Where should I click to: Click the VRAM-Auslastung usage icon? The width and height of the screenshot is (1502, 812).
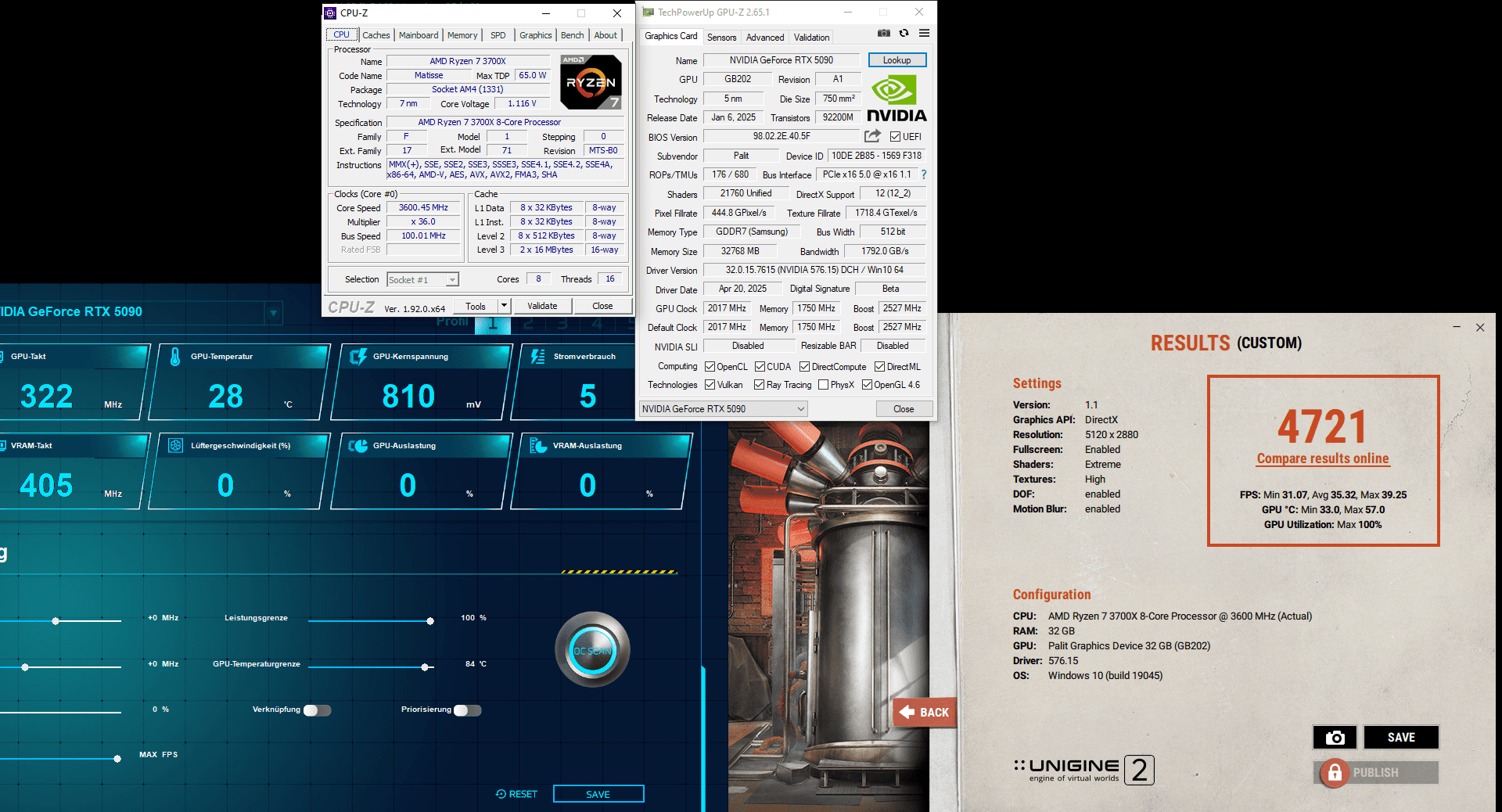(x=538, y=446)
